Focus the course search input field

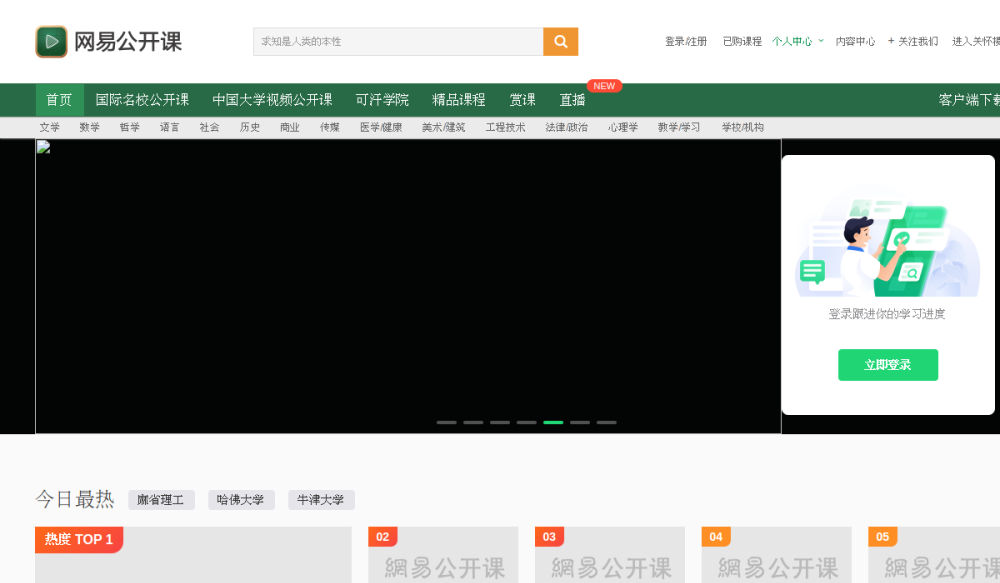(398, 41)
